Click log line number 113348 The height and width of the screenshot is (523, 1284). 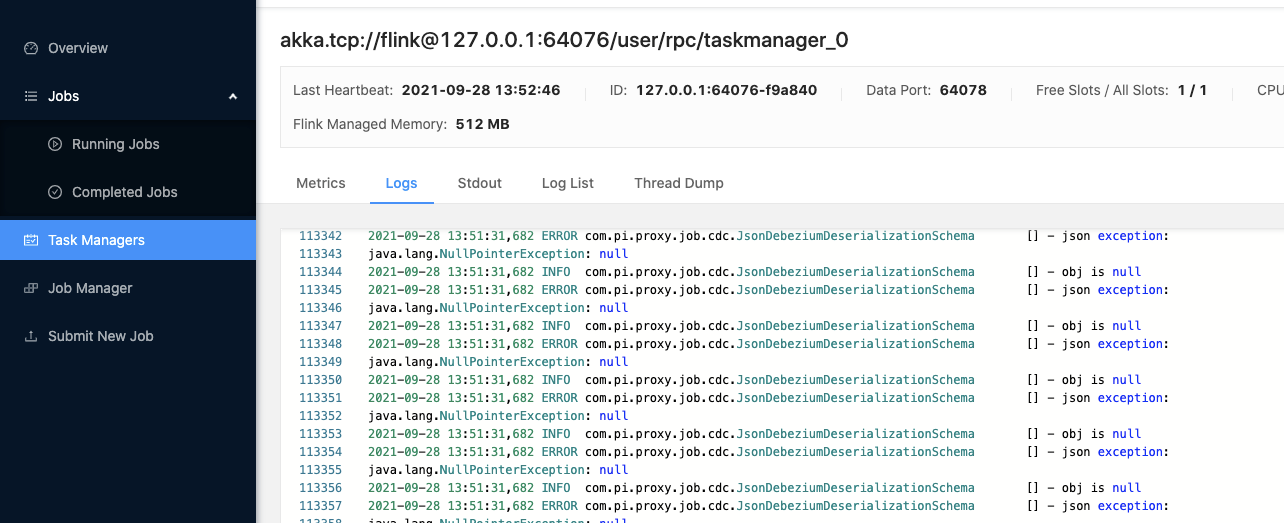[x=320, y=344]
